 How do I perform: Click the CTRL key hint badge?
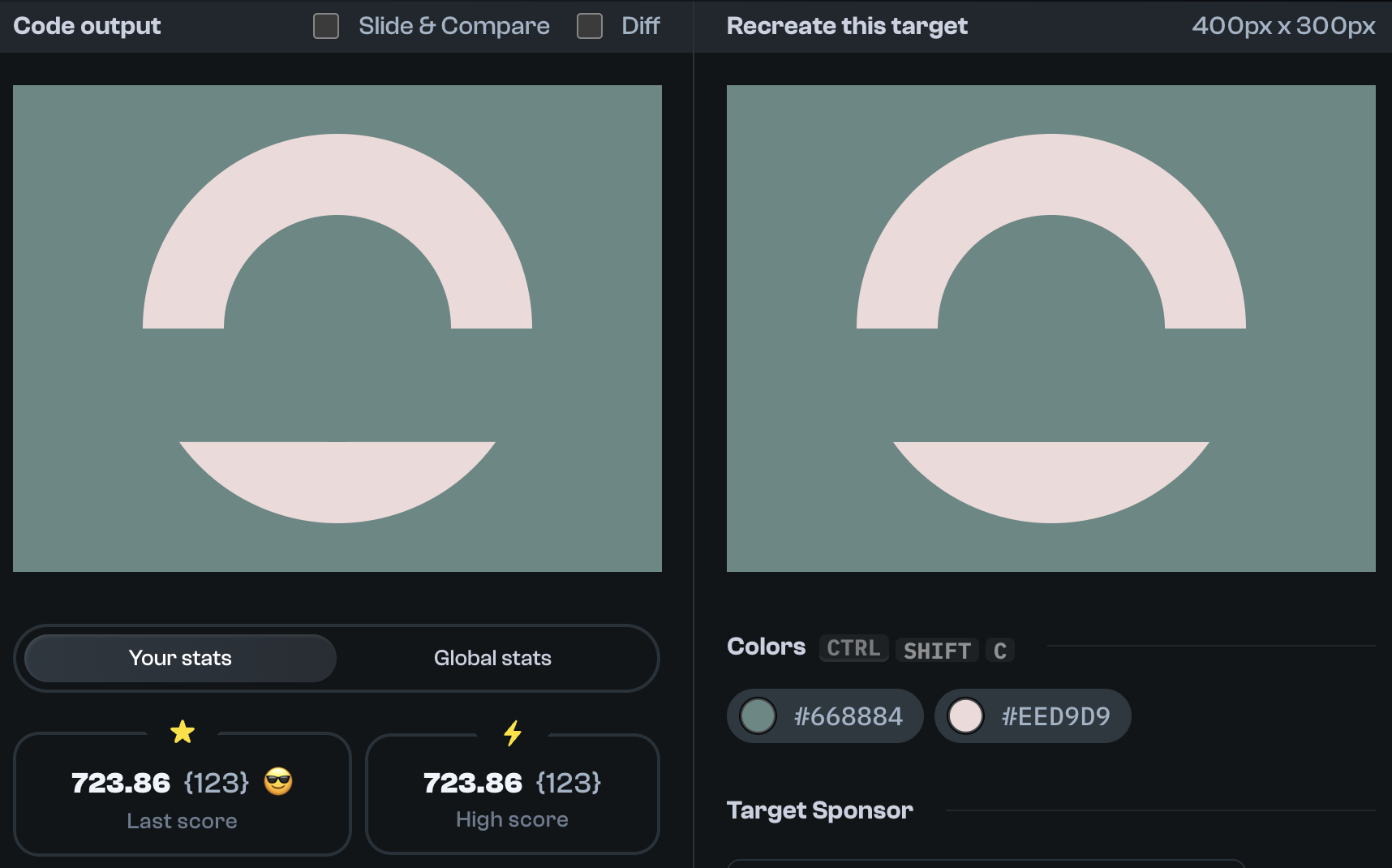tap(853, 649)
